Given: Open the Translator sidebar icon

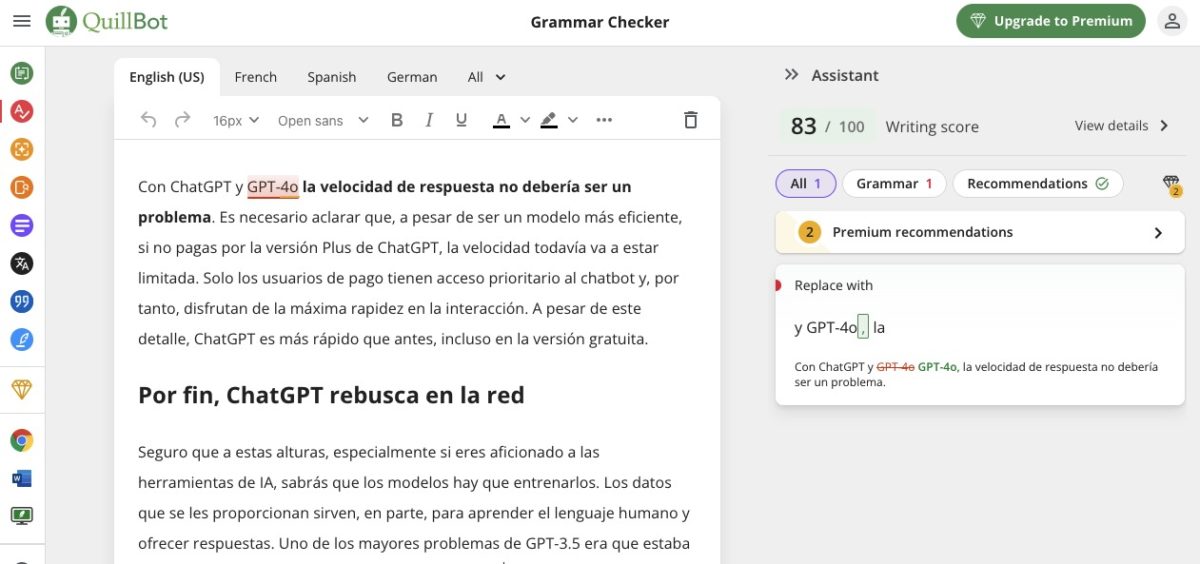Looking at the screenshot, I should [x=21, y=263].
